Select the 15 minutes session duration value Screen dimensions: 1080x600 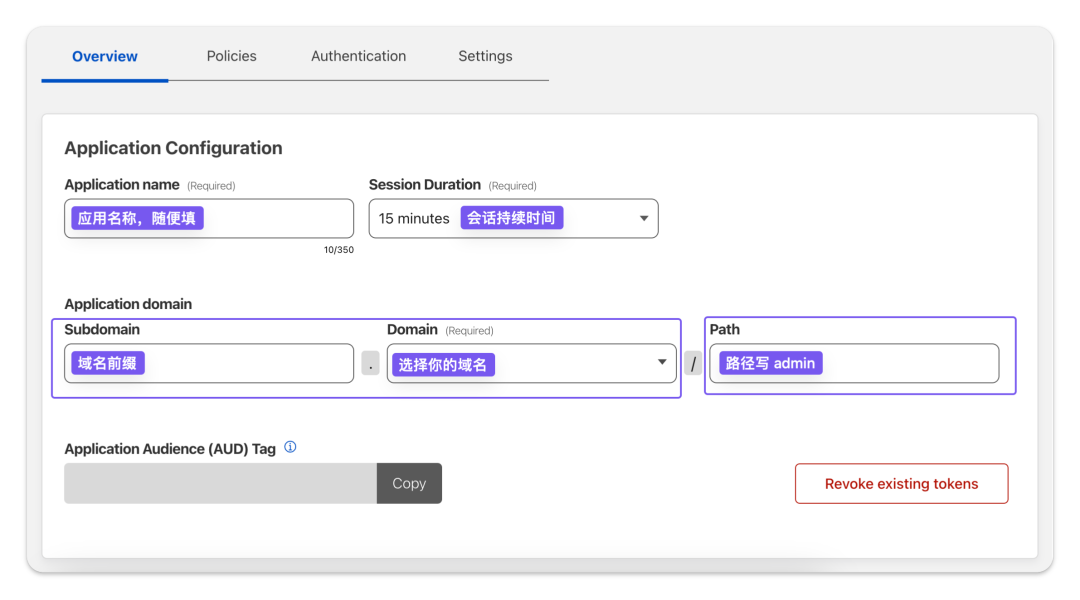pyautogui.click(x=414, y=218)
